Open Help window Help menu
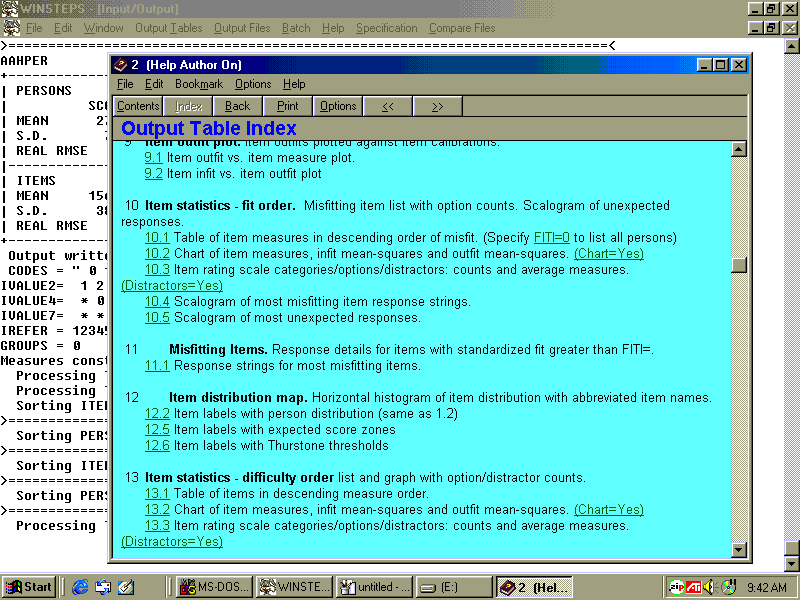800x600 pixels. click(294, 84)
